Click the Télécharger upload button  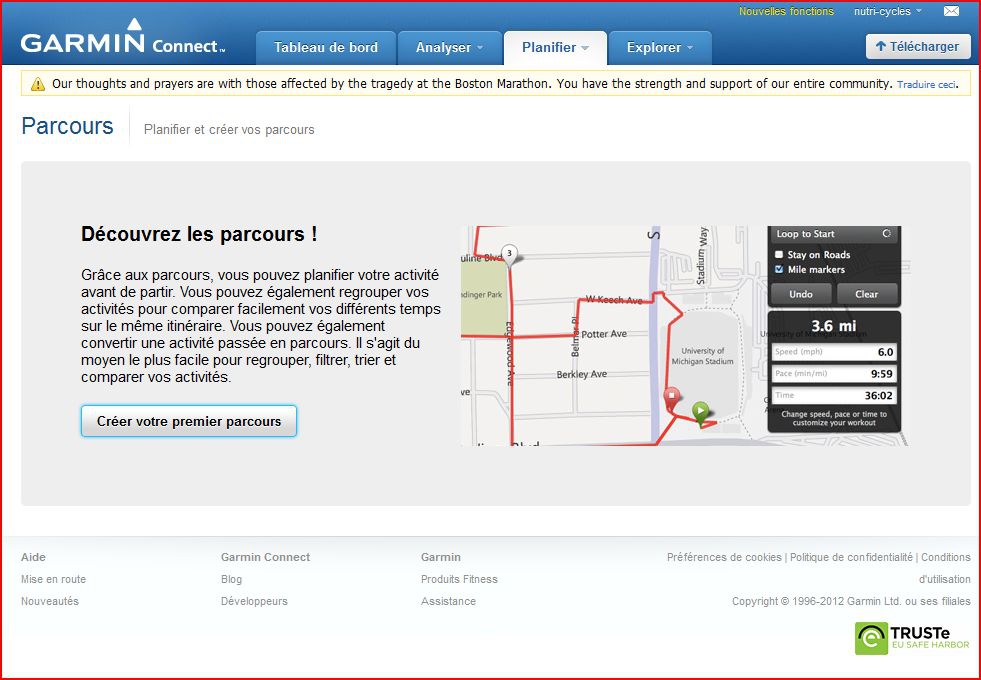click(x=918, y=46)
